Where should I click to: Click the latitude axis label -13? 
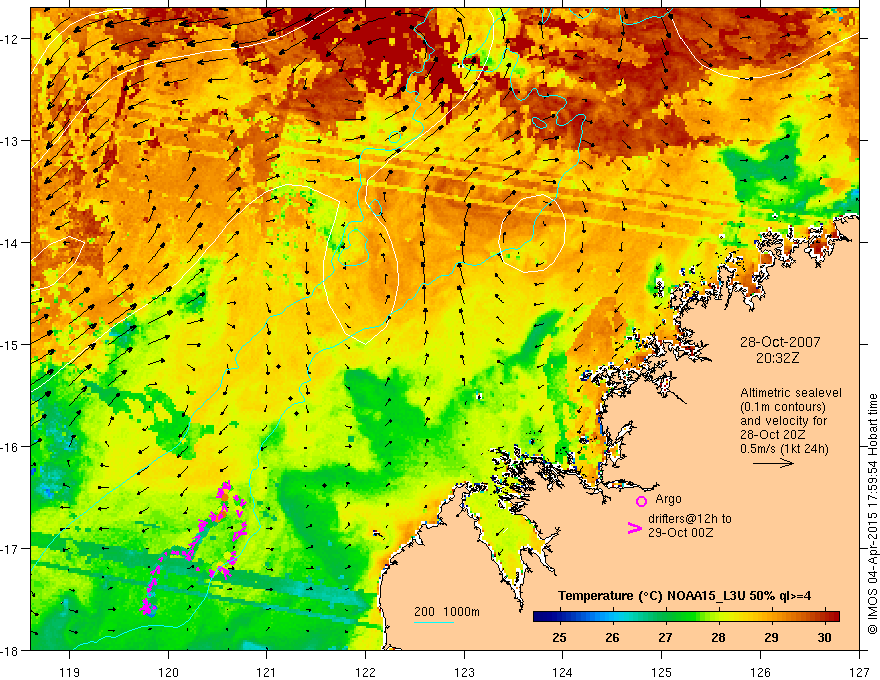coord(9,141)
